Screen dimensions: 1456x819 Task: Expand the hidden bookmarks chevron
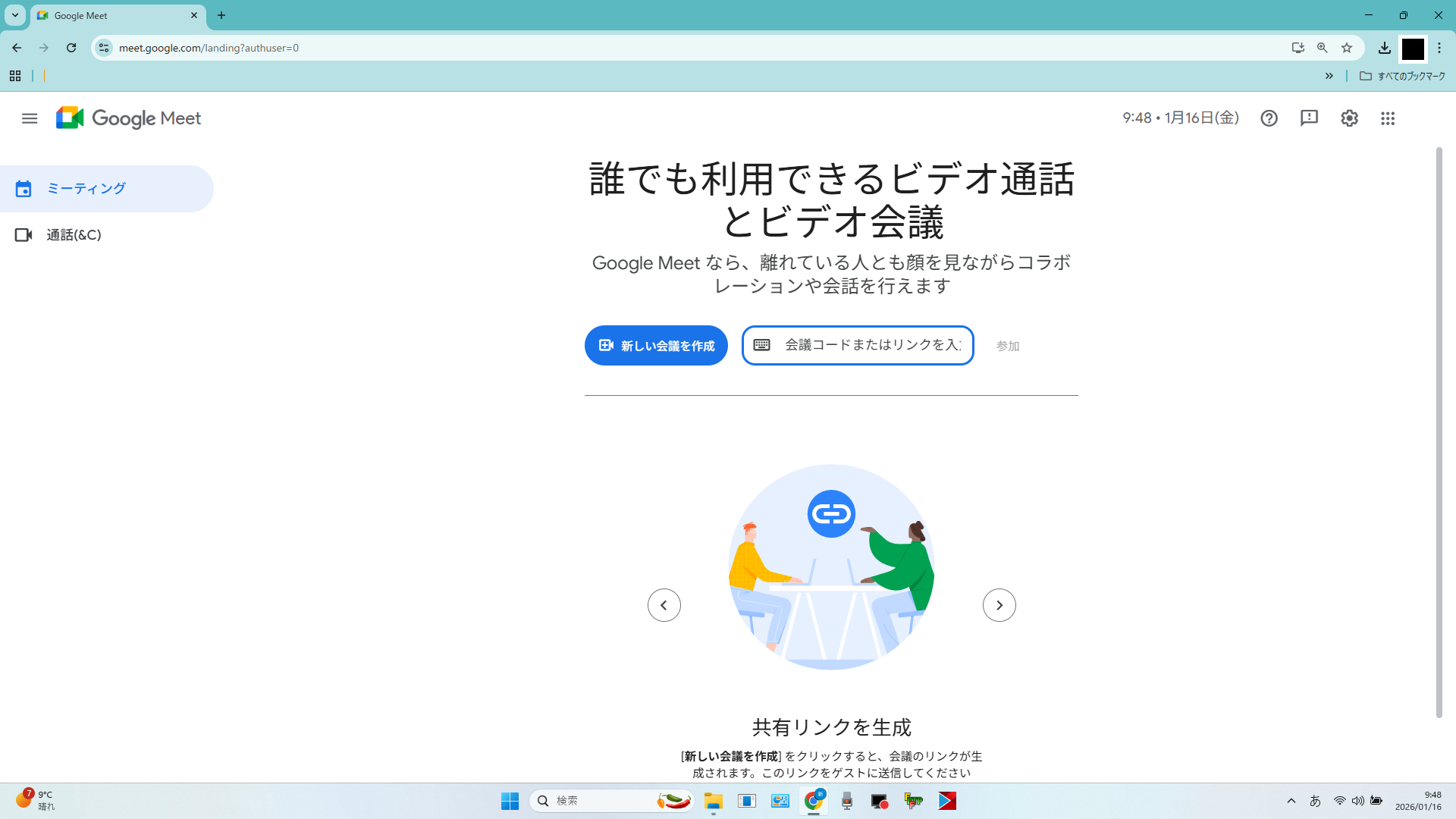(x=1329, y=76)
